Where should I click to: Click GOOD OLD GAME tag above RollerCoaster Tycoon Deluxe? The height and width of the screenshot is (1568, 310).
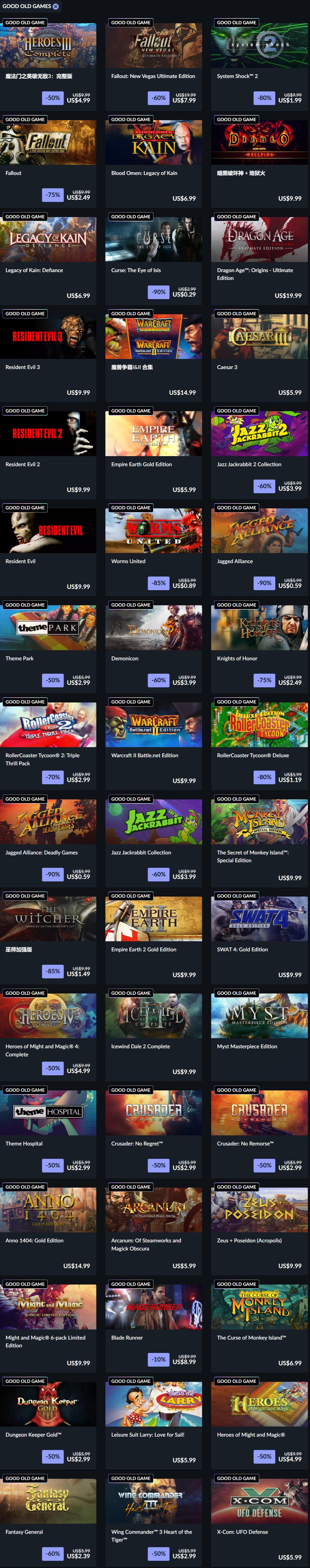[x=236, y=702]
